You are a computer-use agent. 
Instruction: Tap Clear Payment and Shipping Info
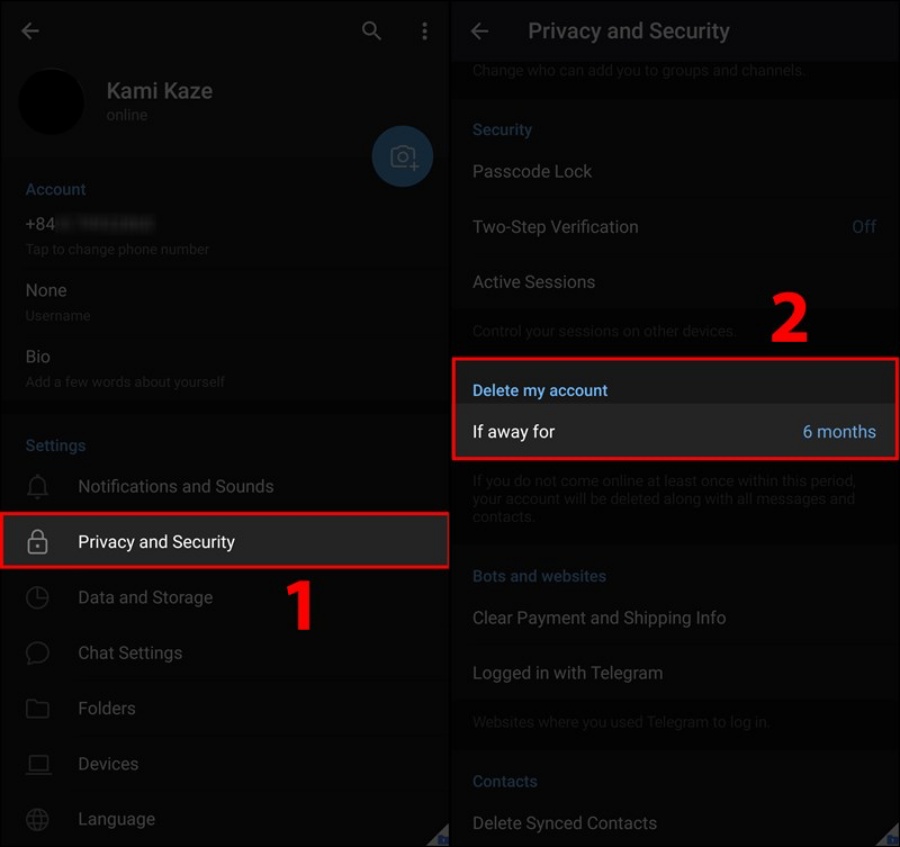click(x=599, y=618)
